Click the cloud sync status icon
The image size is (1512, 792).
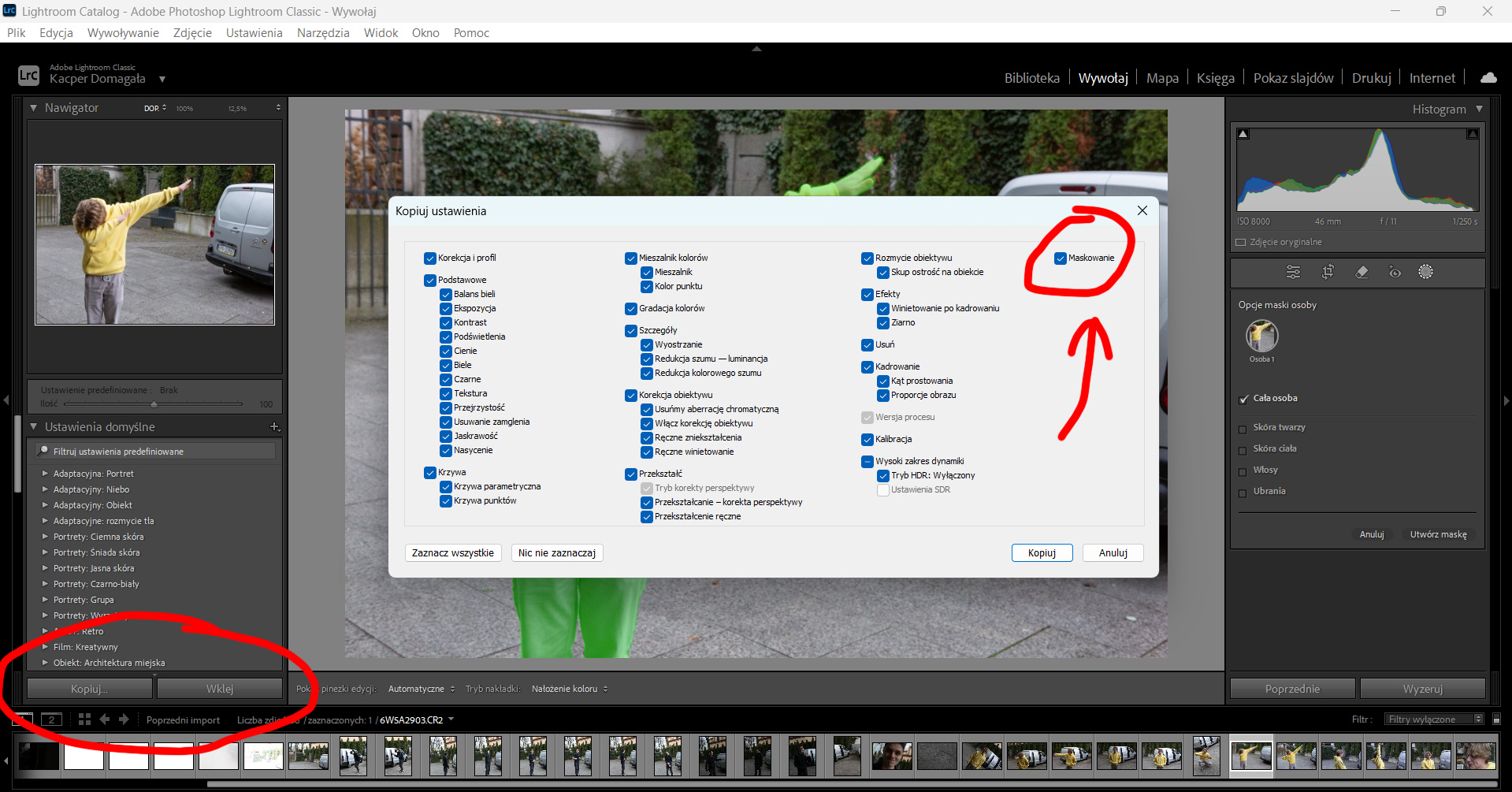[x=1488, y=77]
